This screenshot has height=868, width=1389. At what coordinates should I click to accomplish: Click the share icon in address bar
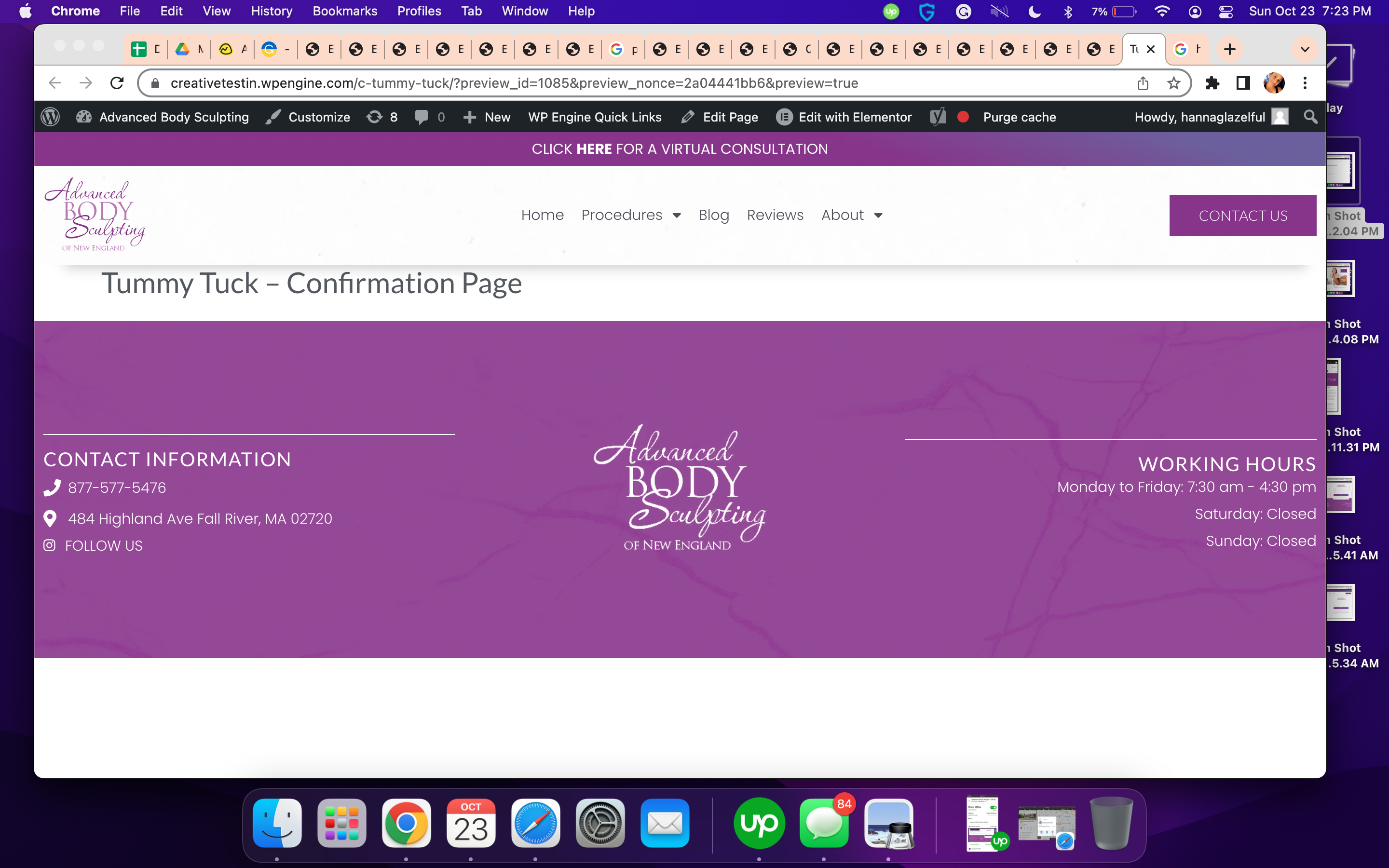pyautogui.click(x=1143, y=83)
